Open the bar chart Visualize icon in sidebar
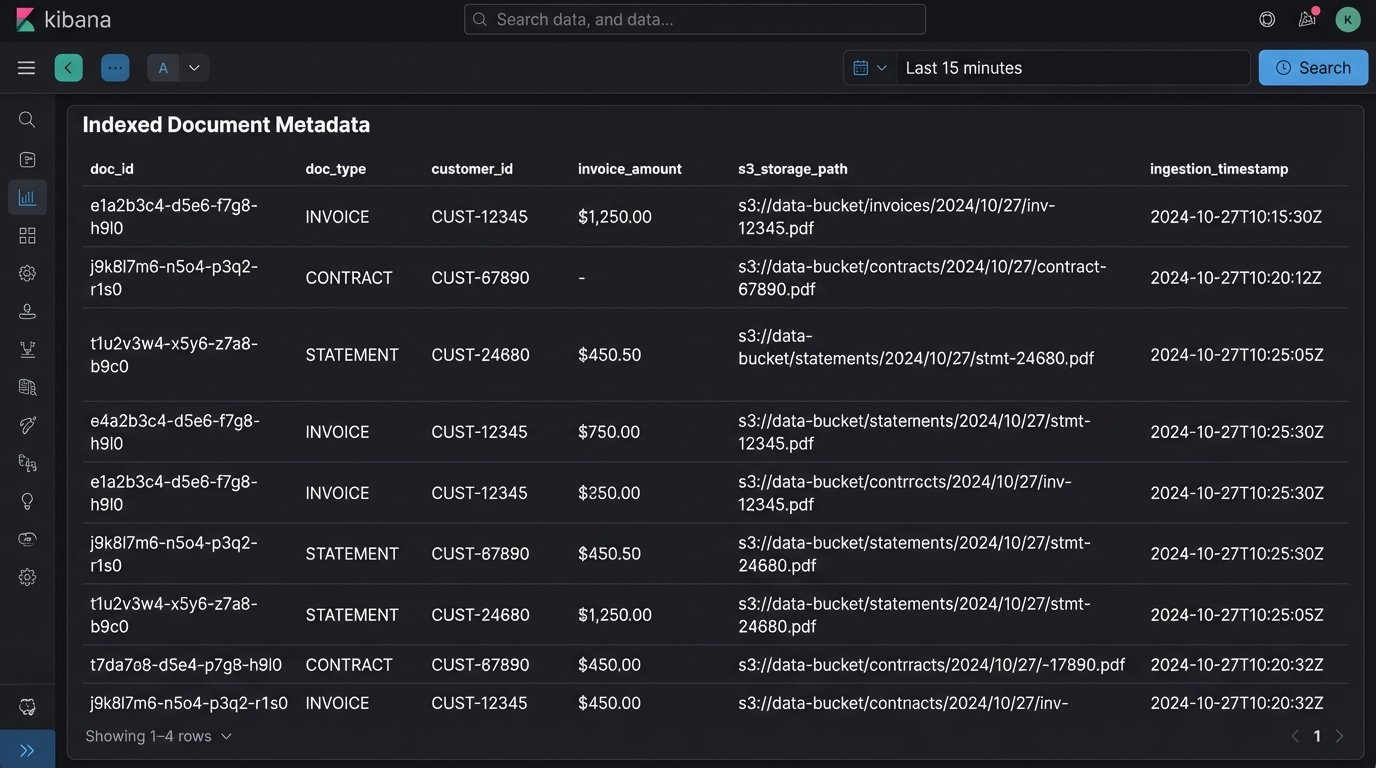 click(27, 197)
